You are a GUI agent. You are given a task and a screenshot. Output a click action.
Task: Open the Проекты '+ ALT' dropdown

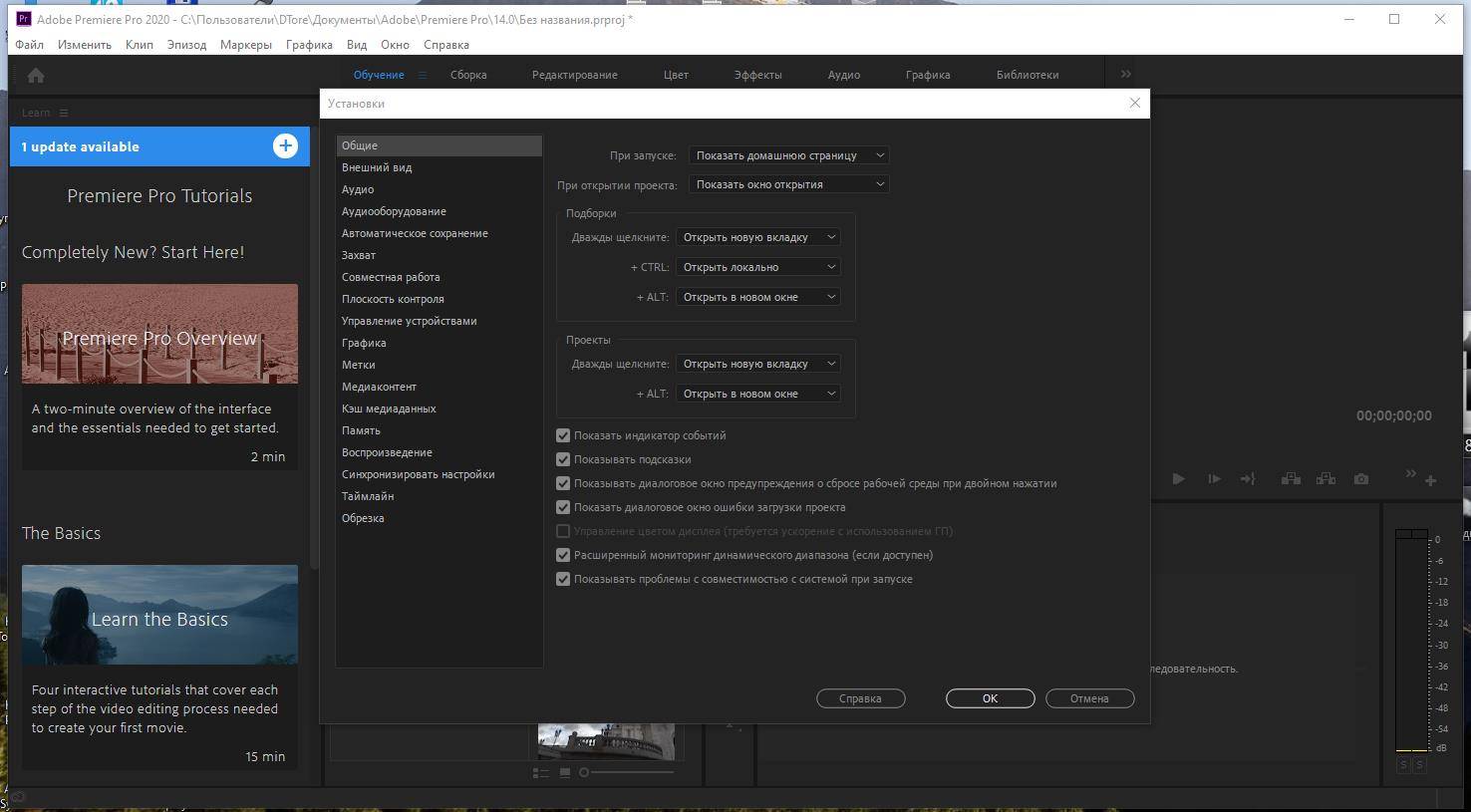[757, 394]
